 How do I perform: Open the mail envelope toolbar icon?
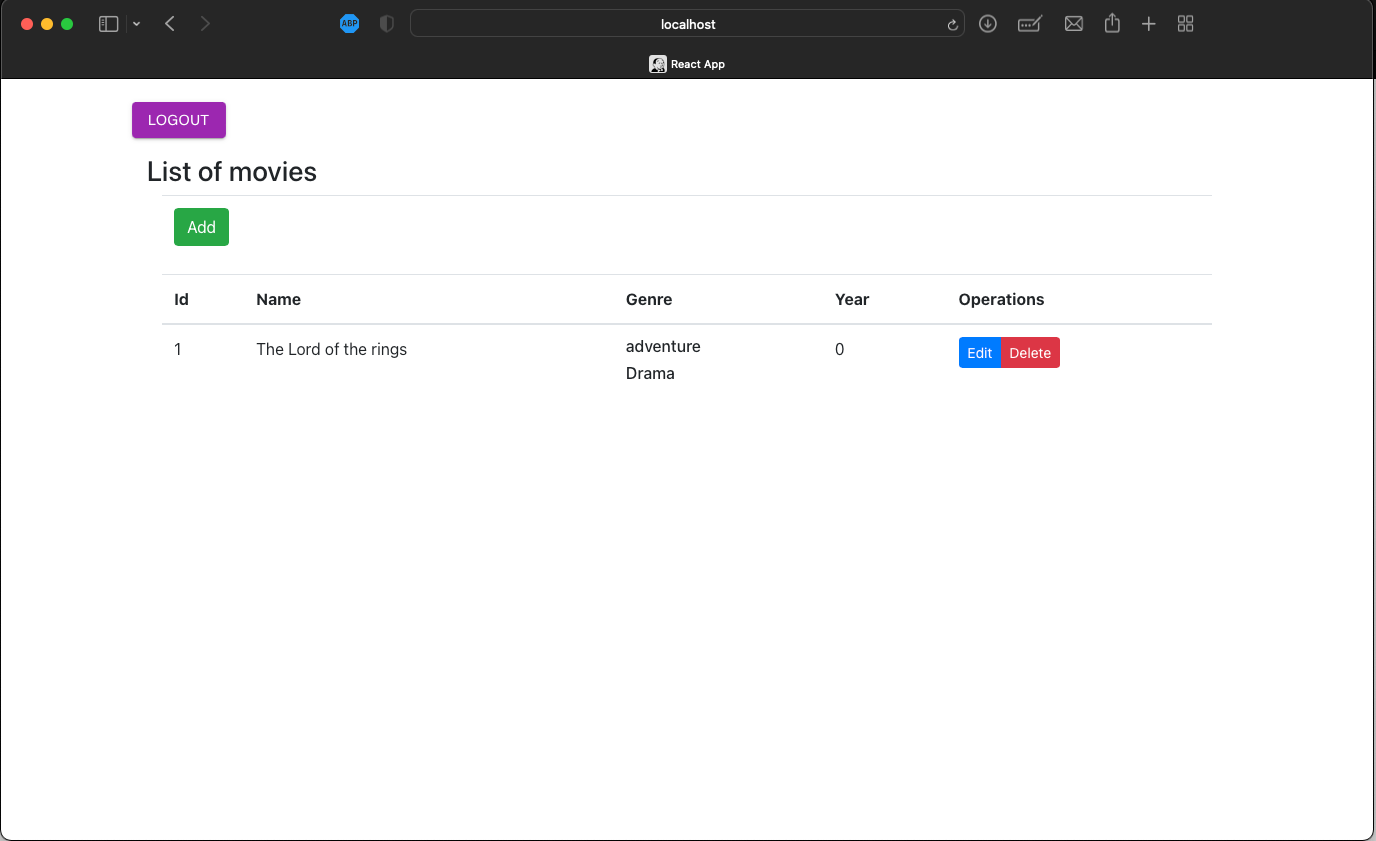[1074, 24]
